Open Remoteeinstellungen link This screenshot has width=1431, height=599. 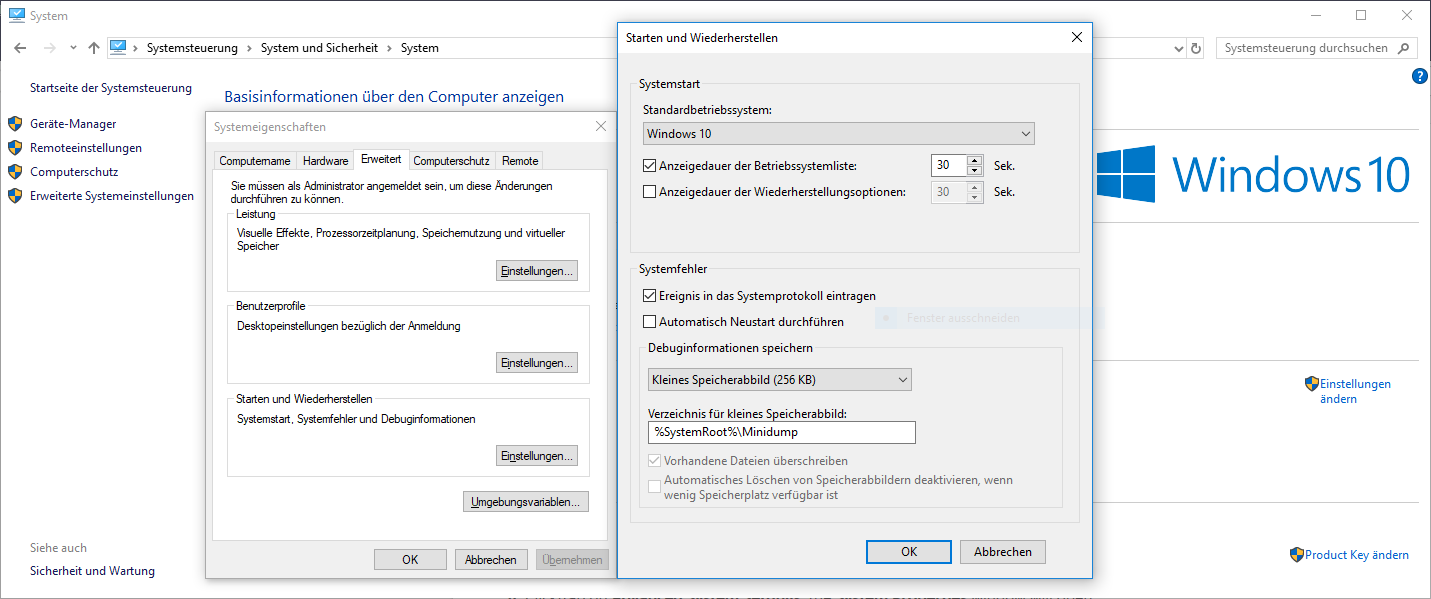click(x=86, y=148)
